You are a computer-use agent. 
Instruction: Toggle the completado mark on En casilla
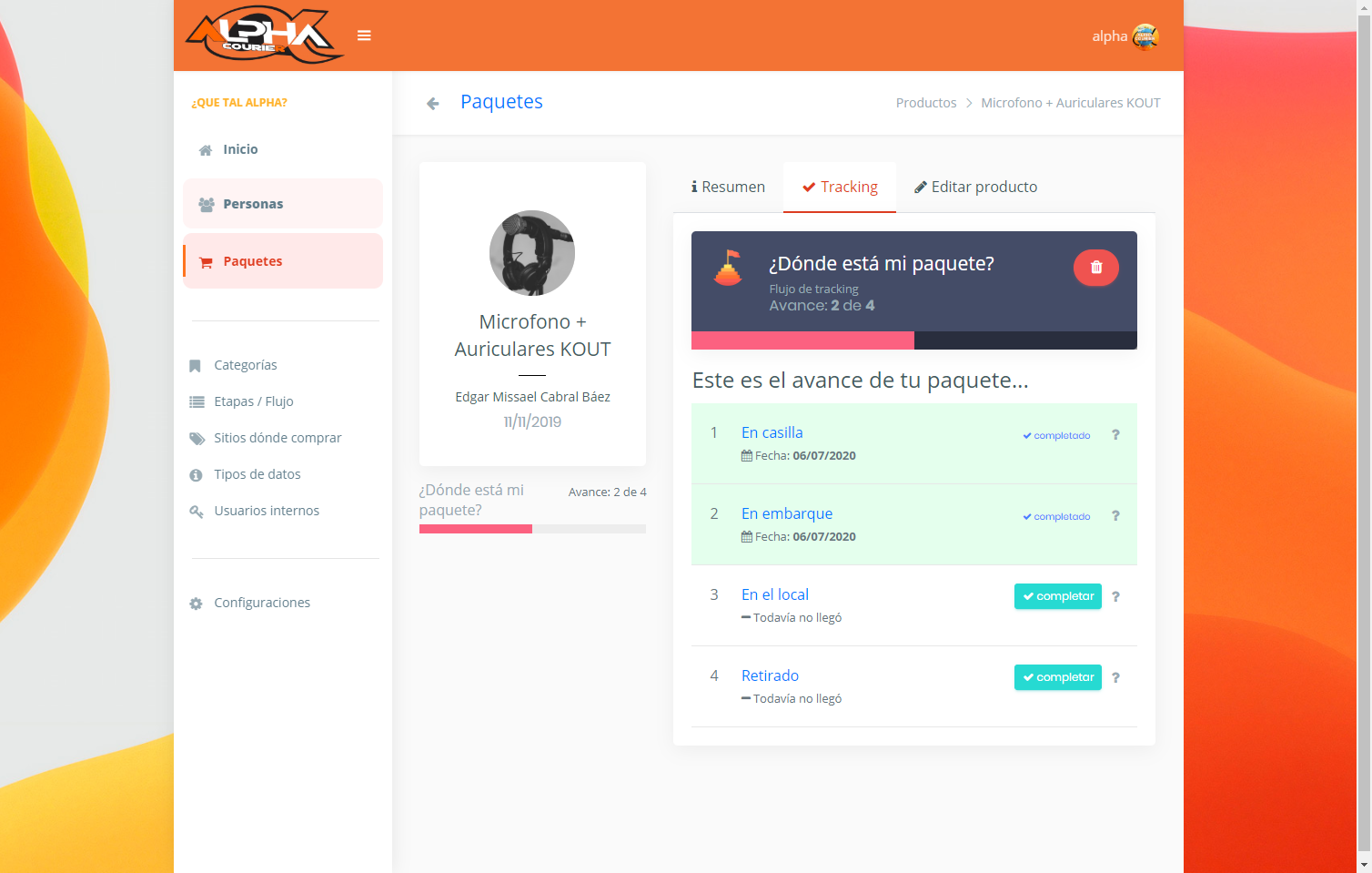(x=1056, y=435)
